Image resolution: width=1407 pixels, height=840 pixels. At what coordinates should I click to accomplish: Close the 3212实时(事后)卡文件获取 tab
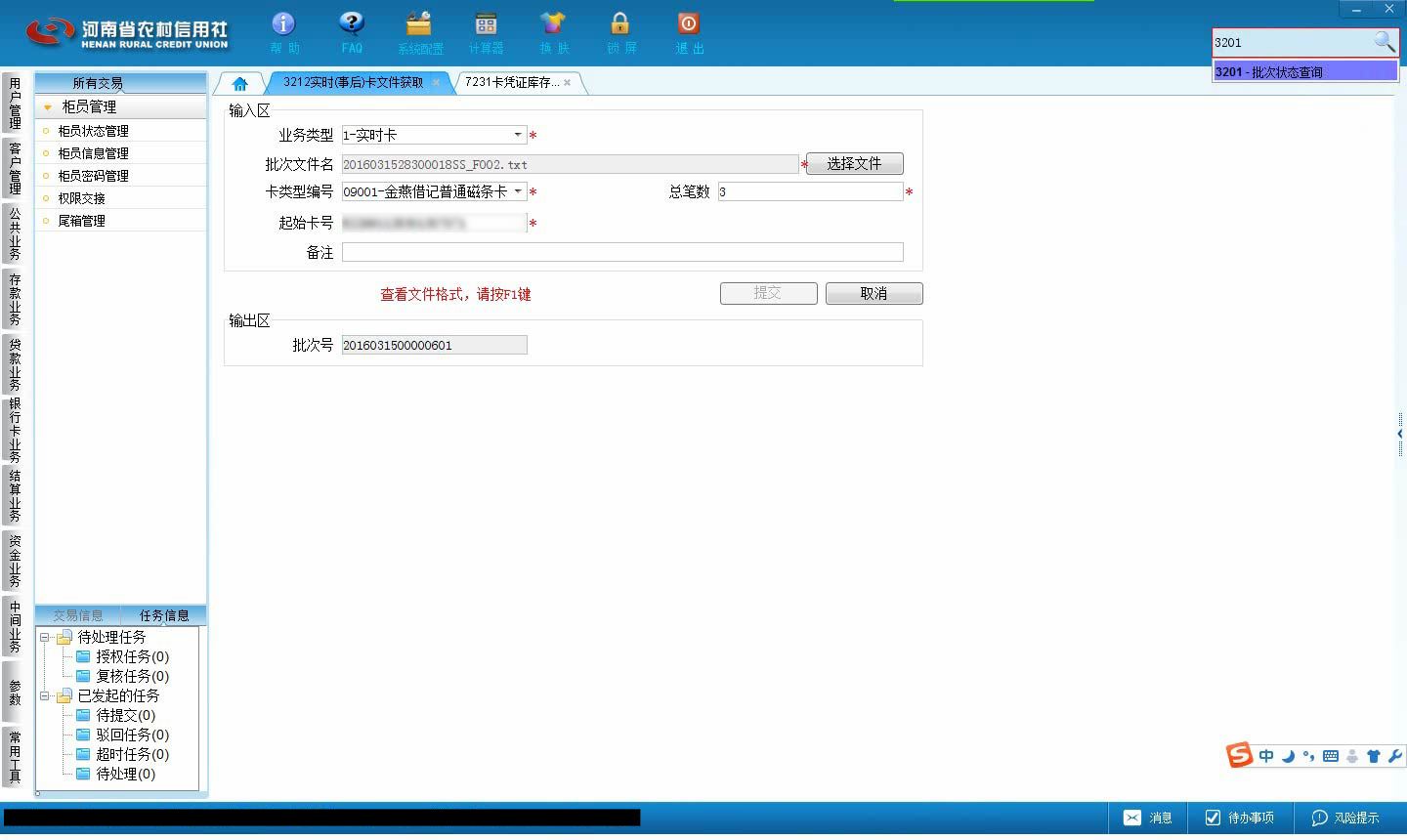click(436, 83)
